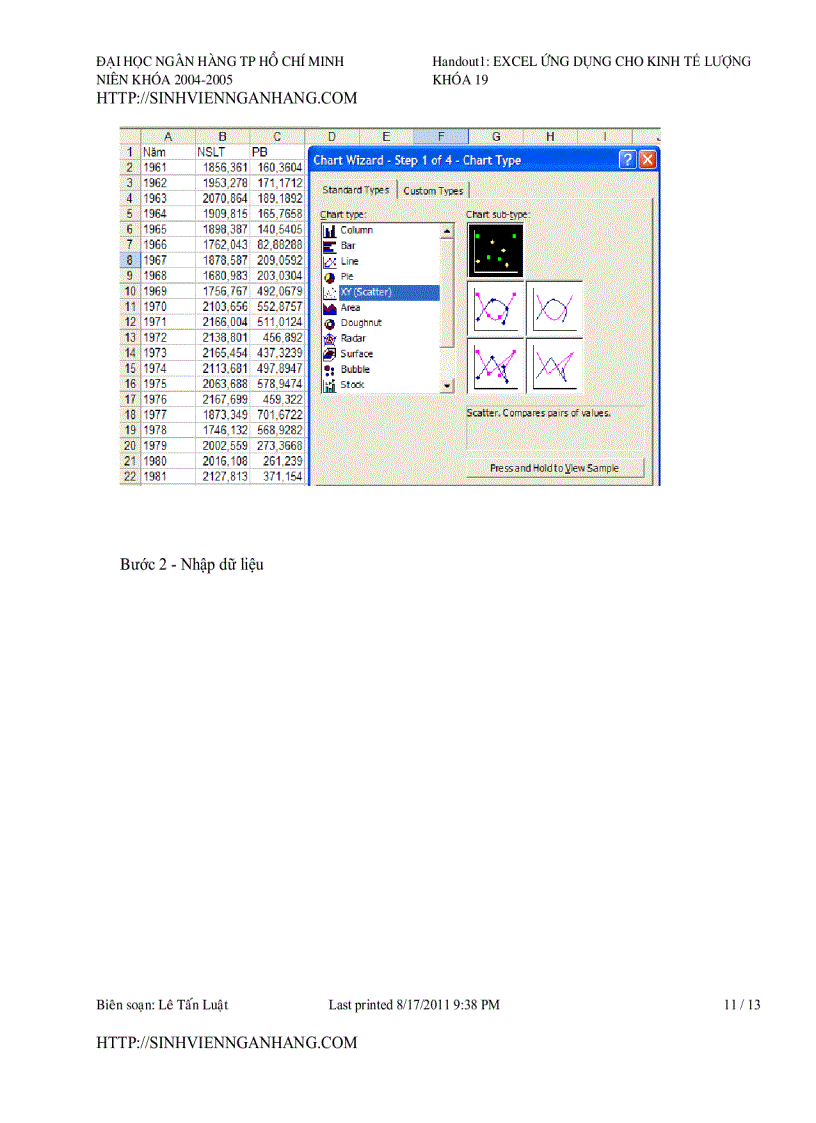Choose the scatter with straight lines sub-type

click(495, 365)
